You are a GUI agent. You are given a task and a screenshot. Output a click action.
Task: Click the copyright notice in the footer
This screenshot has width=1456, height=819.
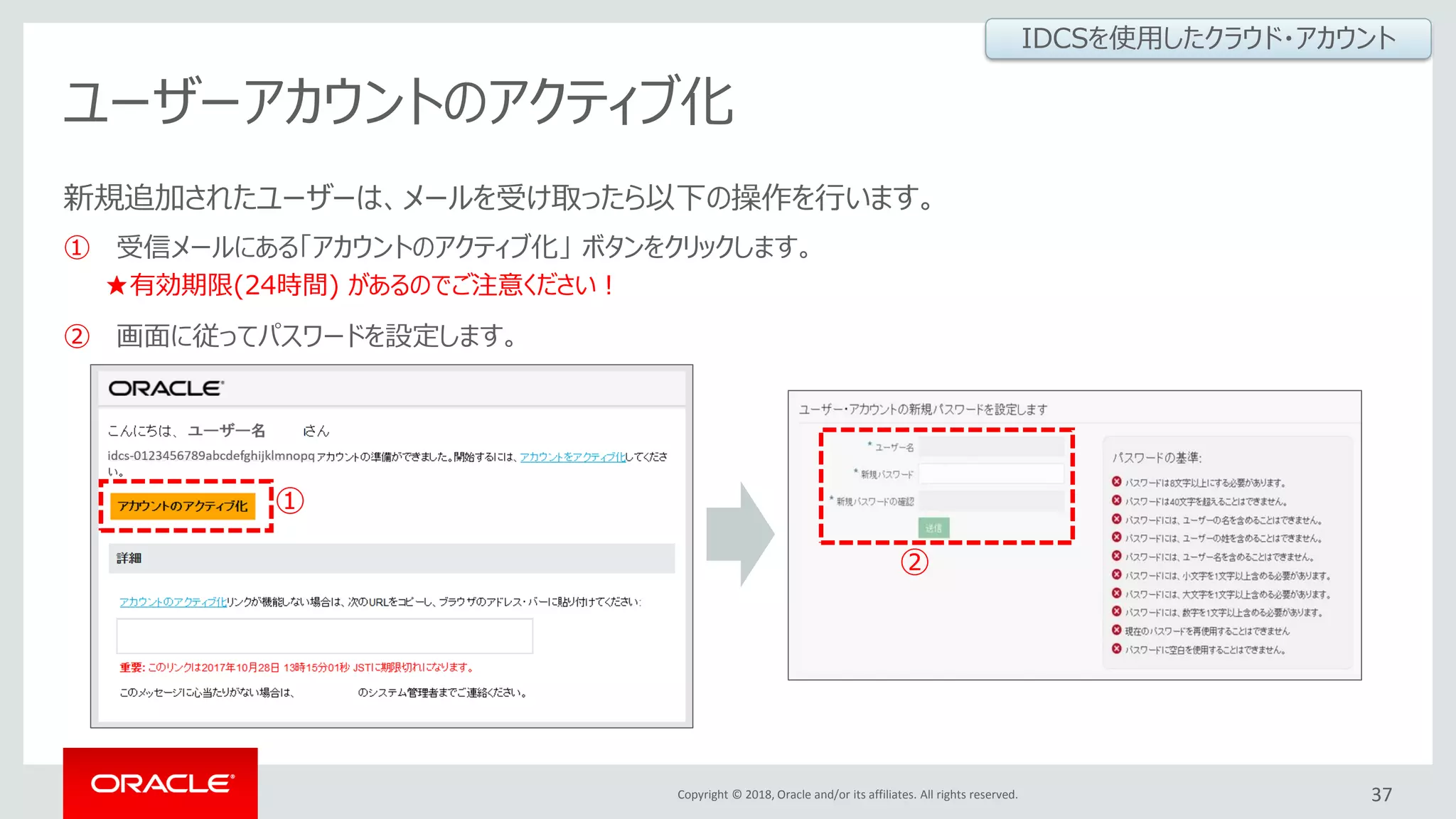(x=847, y=795)
